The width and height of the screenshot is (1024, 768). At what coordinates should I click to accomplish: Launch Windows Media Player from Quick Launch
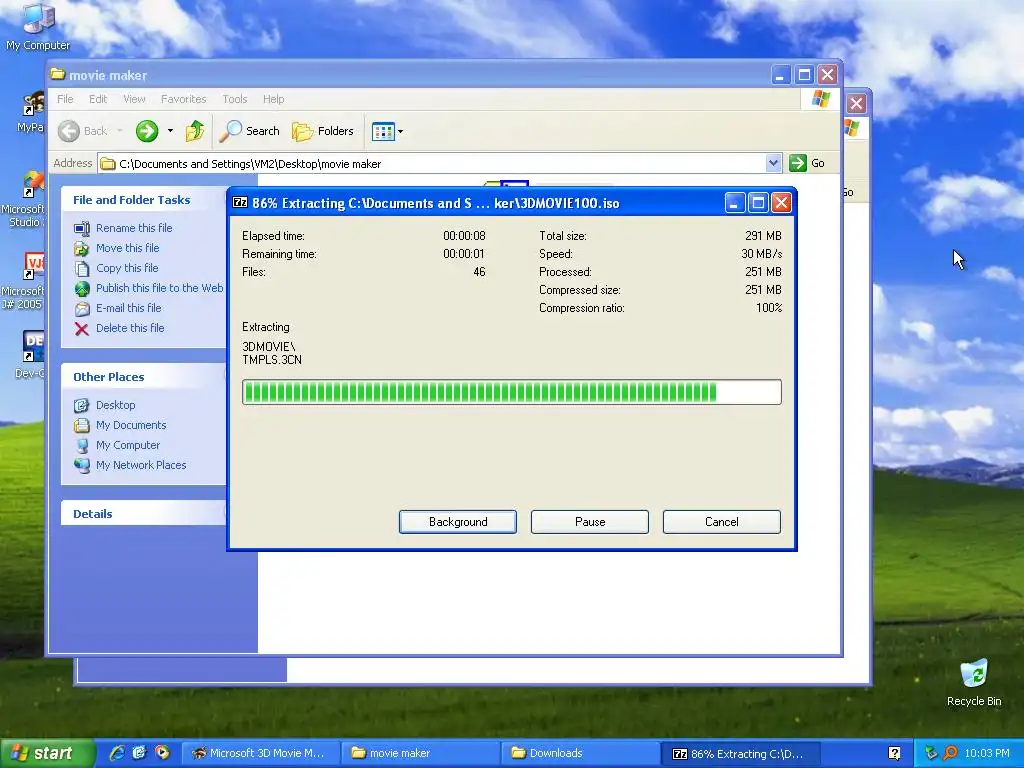[x=163, y=753]
